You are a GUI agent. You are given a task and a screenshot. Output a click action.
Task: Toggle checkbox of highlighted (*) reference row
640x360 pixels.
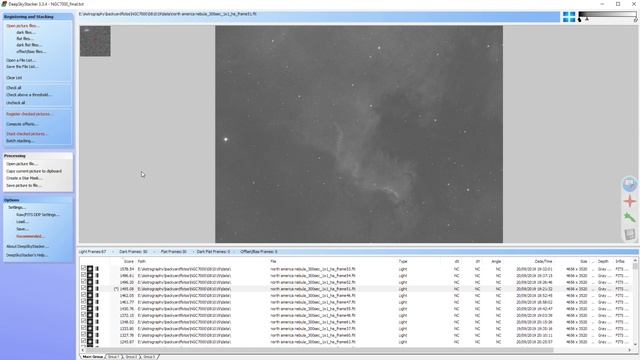tap(83, 288)
